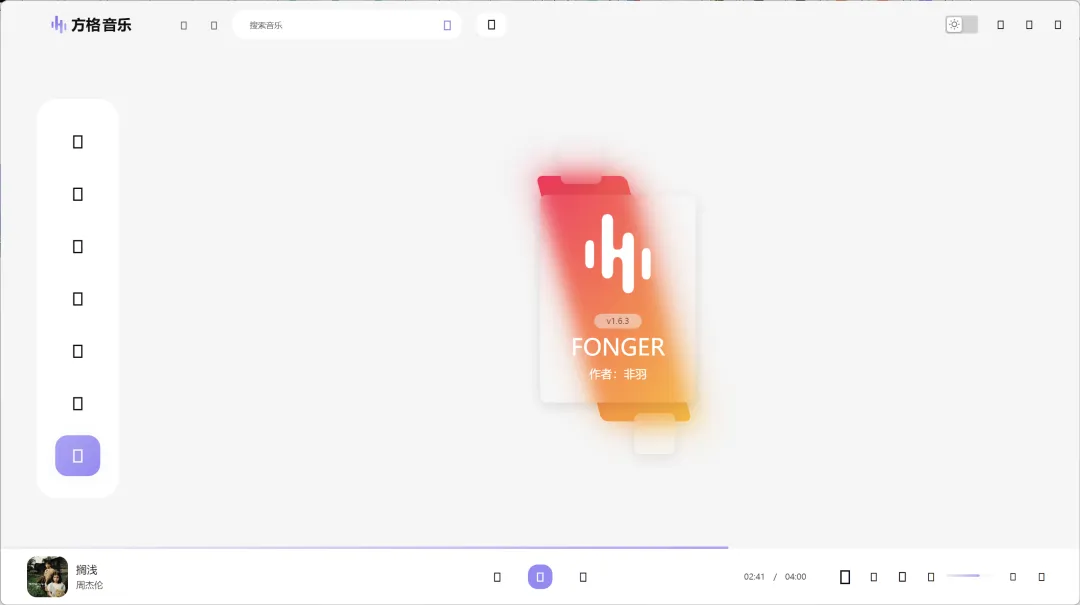Toggle the light/dark theme switch
The width and height of the screenshot is (1080, 605).
[x=962, y=25]
